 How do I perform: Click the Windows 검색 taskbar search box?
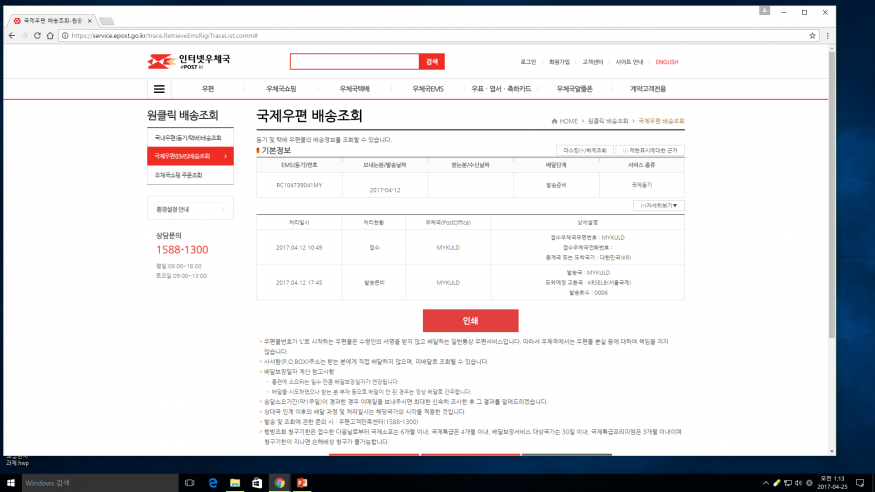(100, 483)
